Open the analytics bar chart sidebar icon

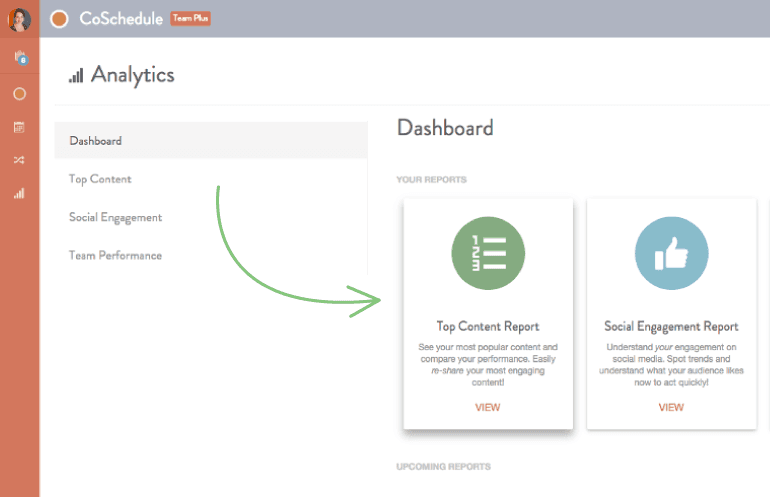click(19, 193)
